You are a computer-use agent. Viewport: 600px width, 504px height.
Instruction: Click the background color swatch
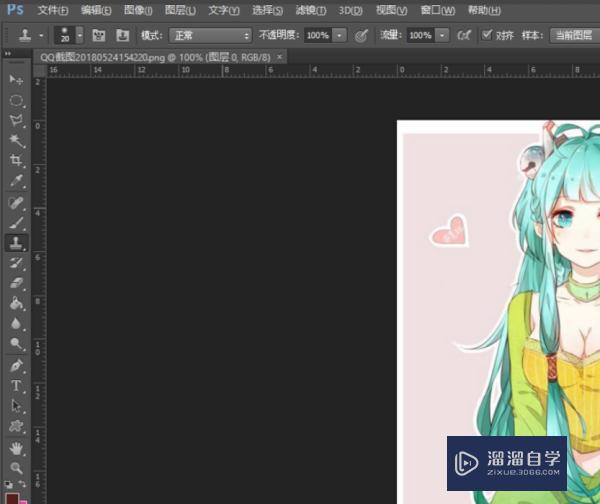click(24, 502)
